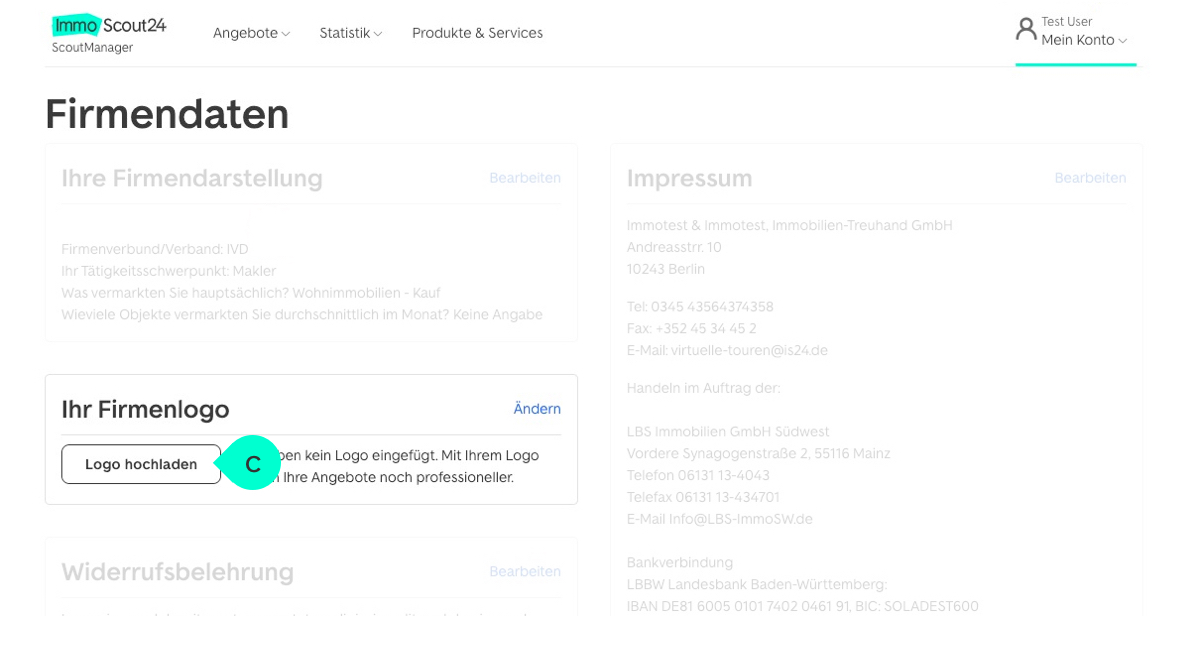Go to Produkte & Services
The width and height of the screenshot is (1199, 659).
click(x=477, y=33)
